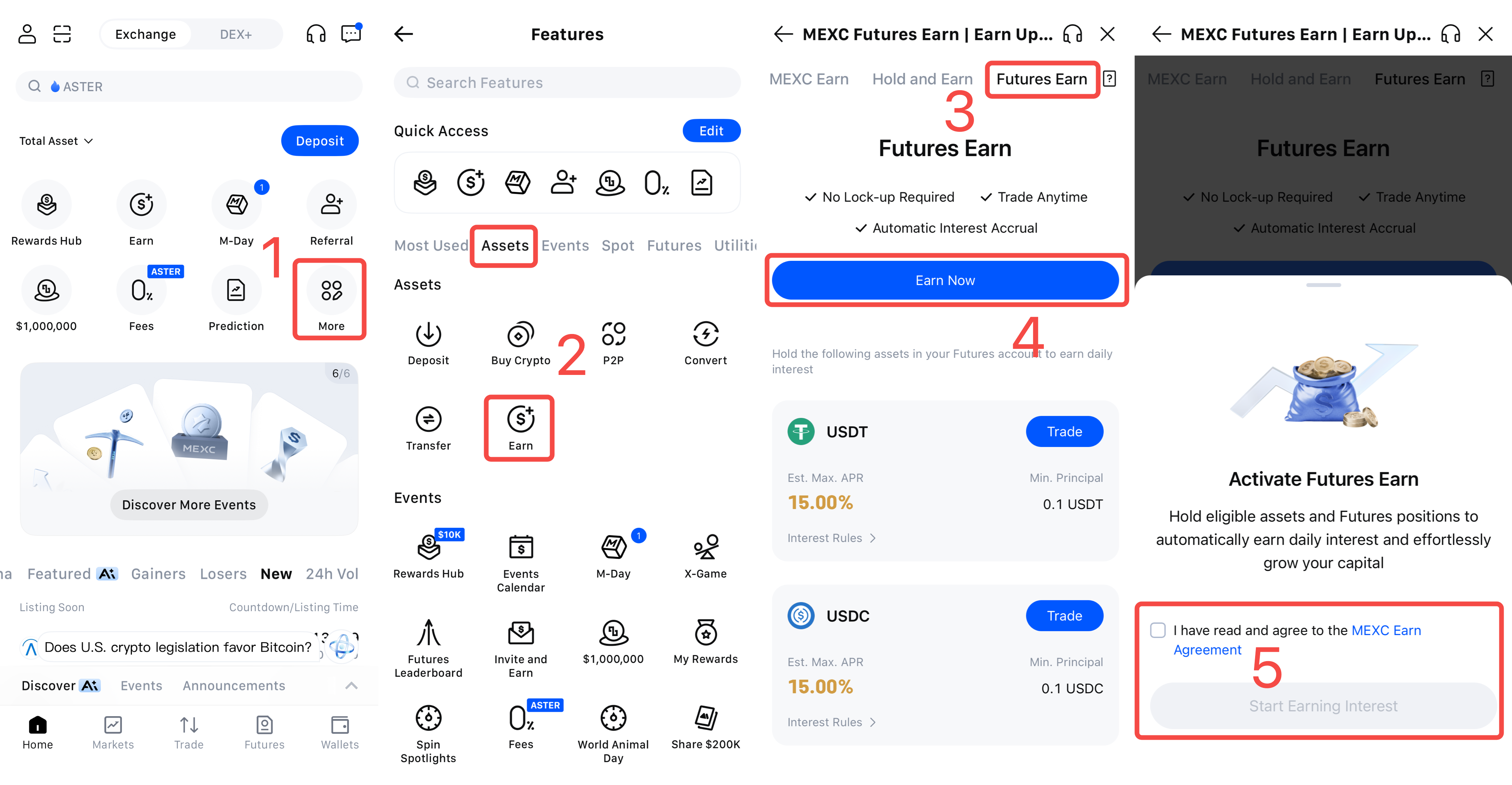This screenshot has width=1512, height=785.
Task: Open the More features grid icon
Action: click(x=331, y=291)
